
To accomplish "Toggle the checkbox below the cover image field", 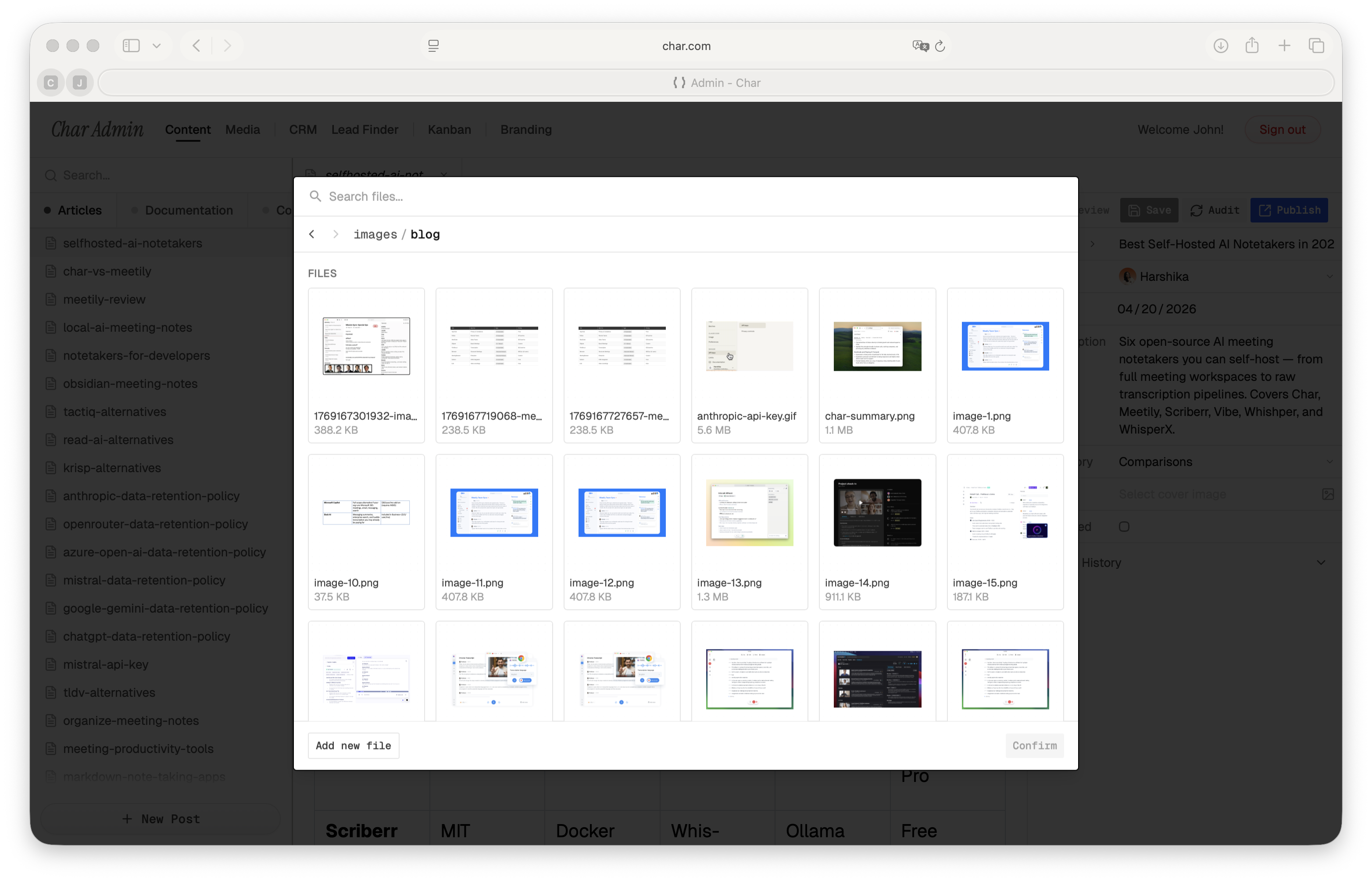I will (x=1124, y=526).
